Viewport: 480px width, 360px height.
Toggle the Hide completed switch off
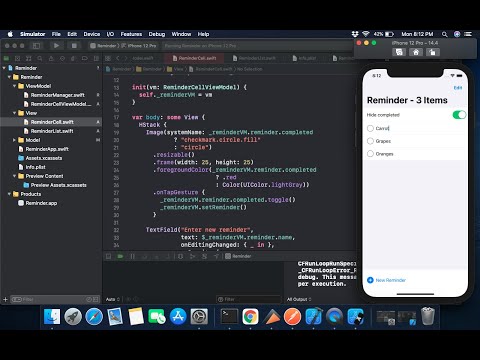(459, 115)
